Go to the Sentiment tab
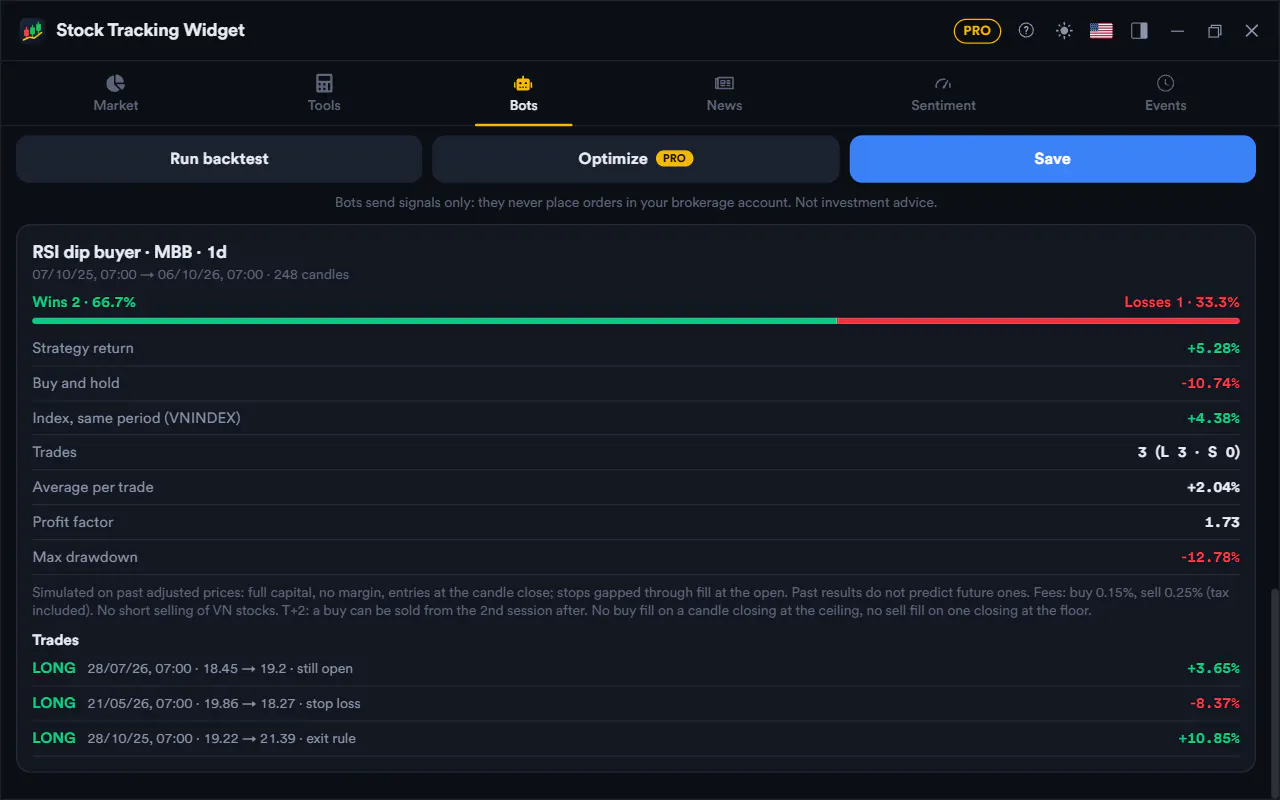Viewport: 1280px width, 800px height. 943,93
